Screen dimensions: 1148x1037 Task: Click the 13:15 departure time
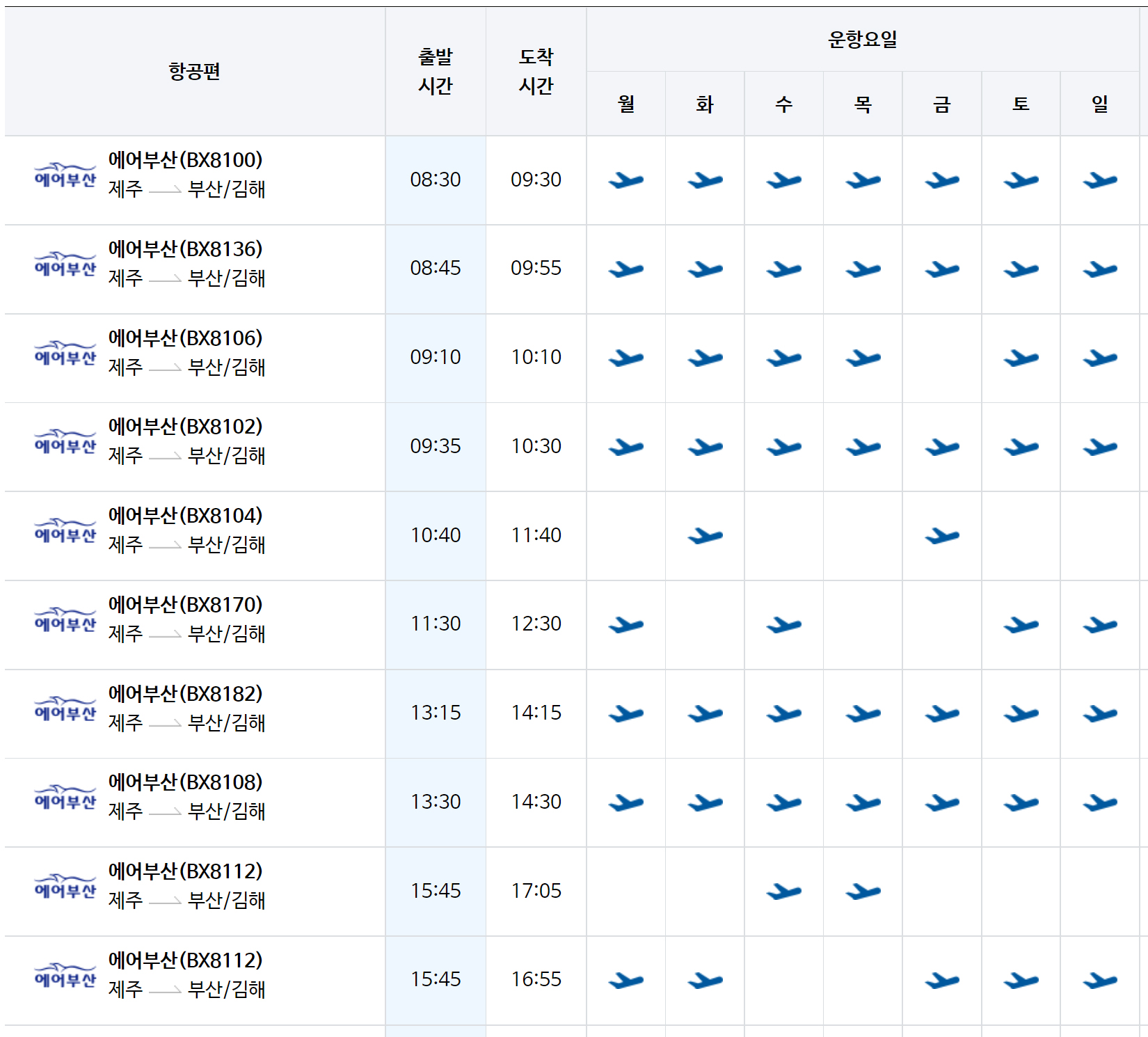tap(436, 713)
